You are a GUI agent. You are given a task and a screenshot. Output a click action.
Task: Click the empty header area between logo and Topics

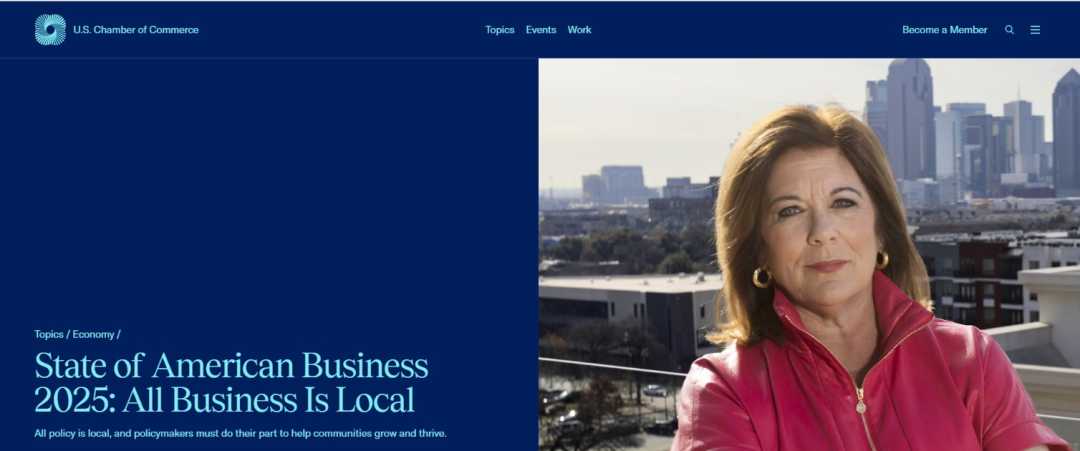[x=341, y=30]
